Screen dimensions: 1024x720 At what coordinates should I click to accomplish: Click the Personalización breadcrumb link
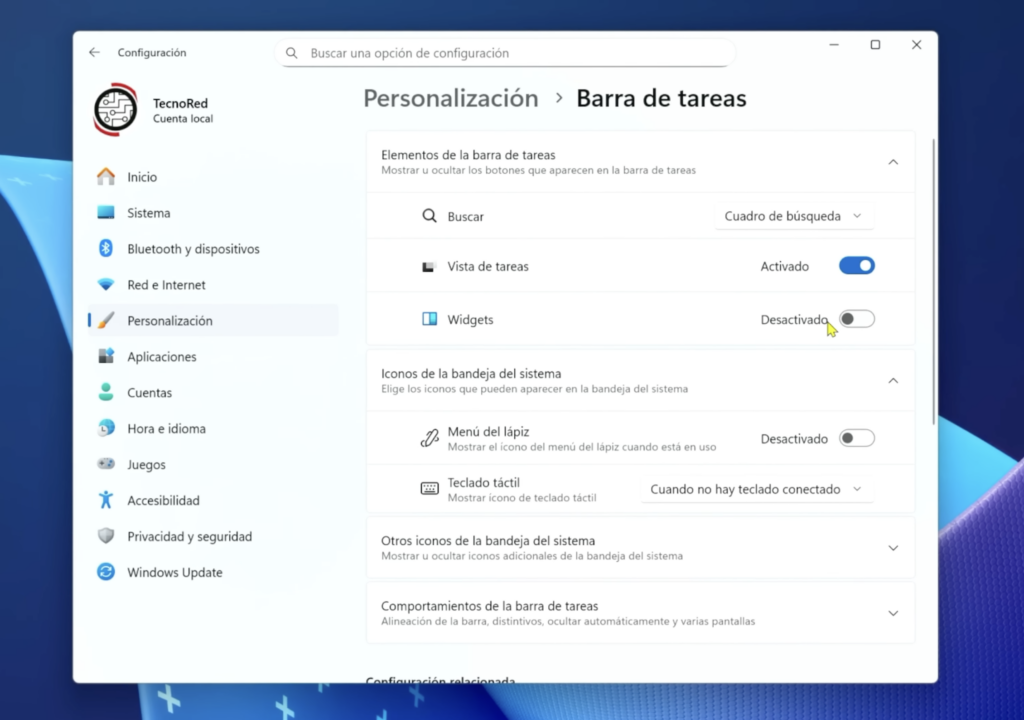(x=451, y=98)
